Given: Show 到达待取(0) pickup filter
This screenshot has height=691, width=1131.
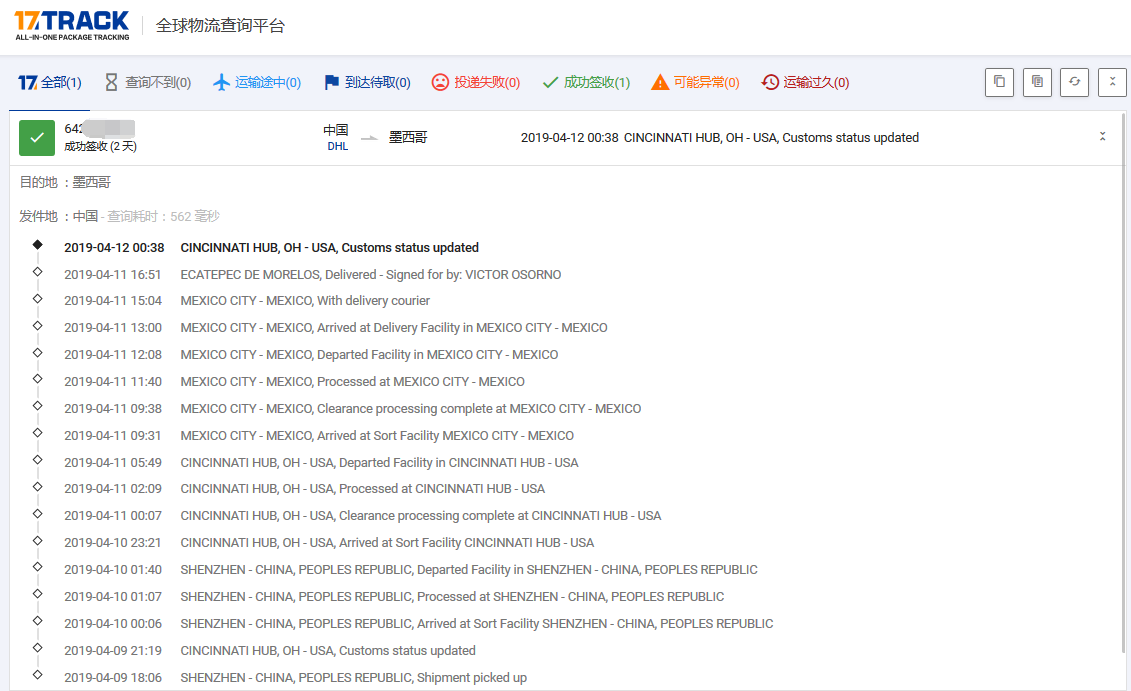Looking at the screenshot, I should [x=367, y=83].
